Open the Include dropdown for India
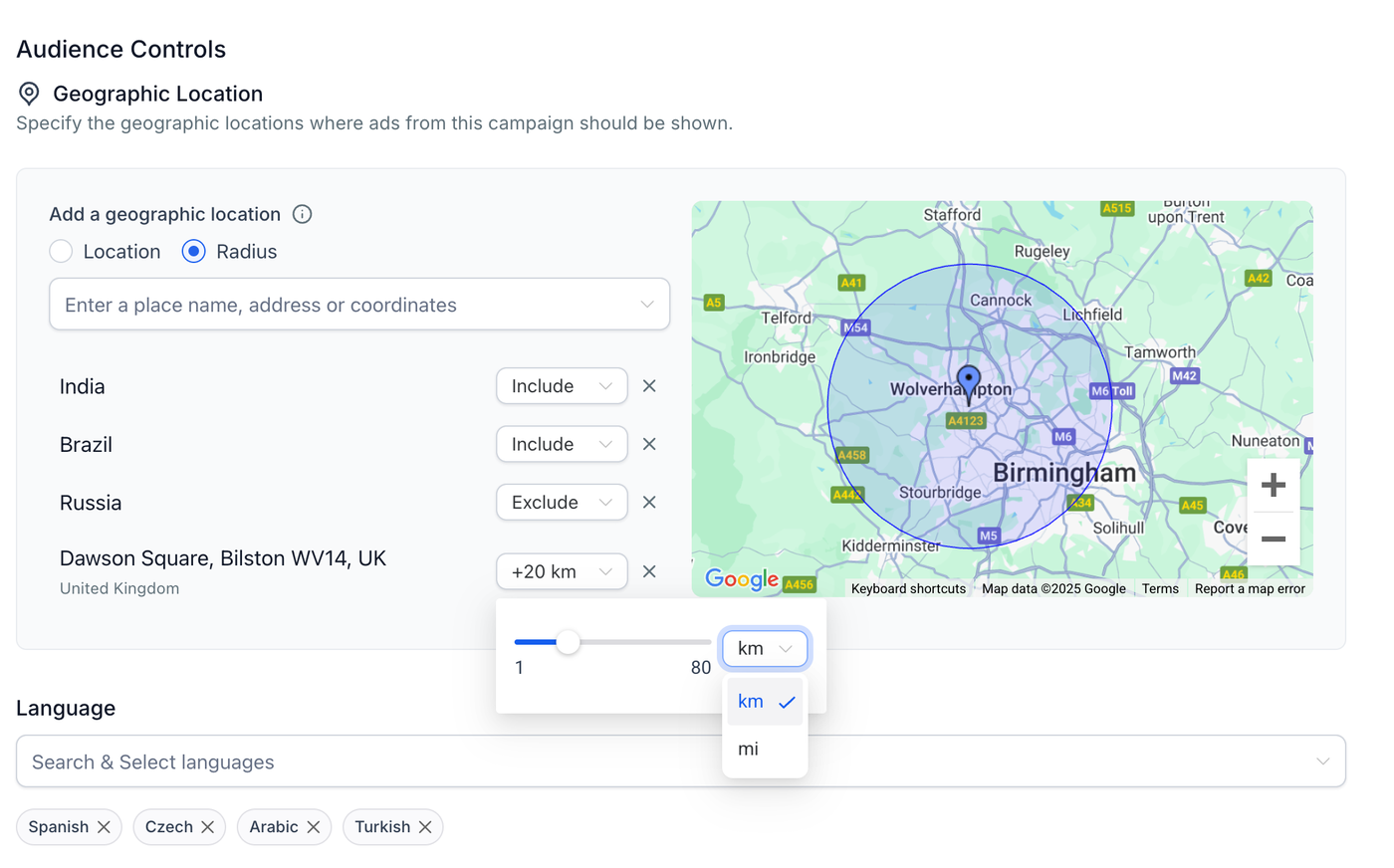The height and width of the screenshot is (868, 1394). pyautogui.click(x=562, y=386)
